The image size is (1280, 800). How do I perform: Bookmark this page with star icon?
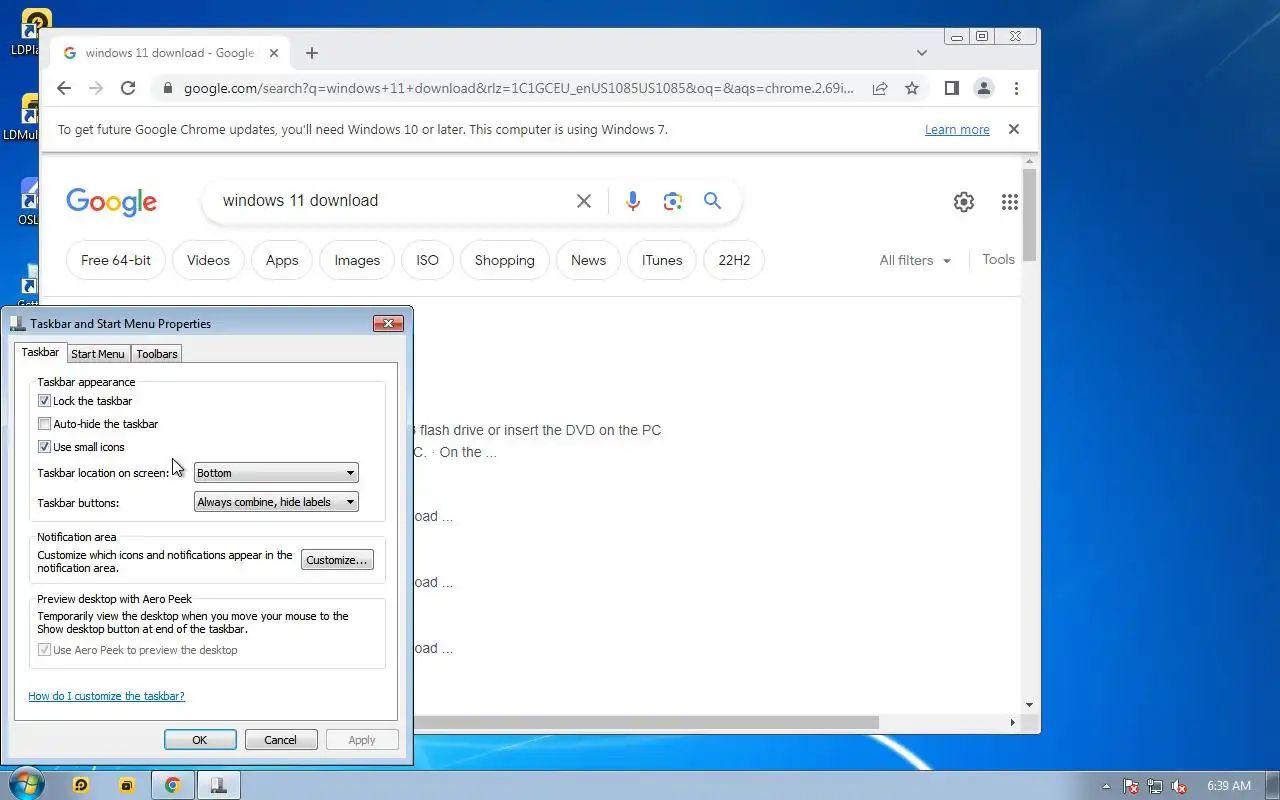pos(912,88)
